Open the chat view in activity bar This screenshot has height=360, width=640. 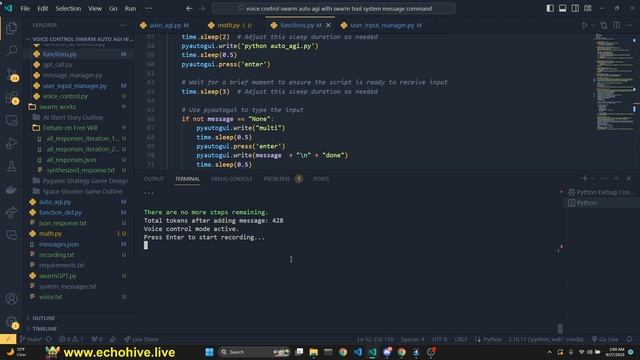pos(11,235)
